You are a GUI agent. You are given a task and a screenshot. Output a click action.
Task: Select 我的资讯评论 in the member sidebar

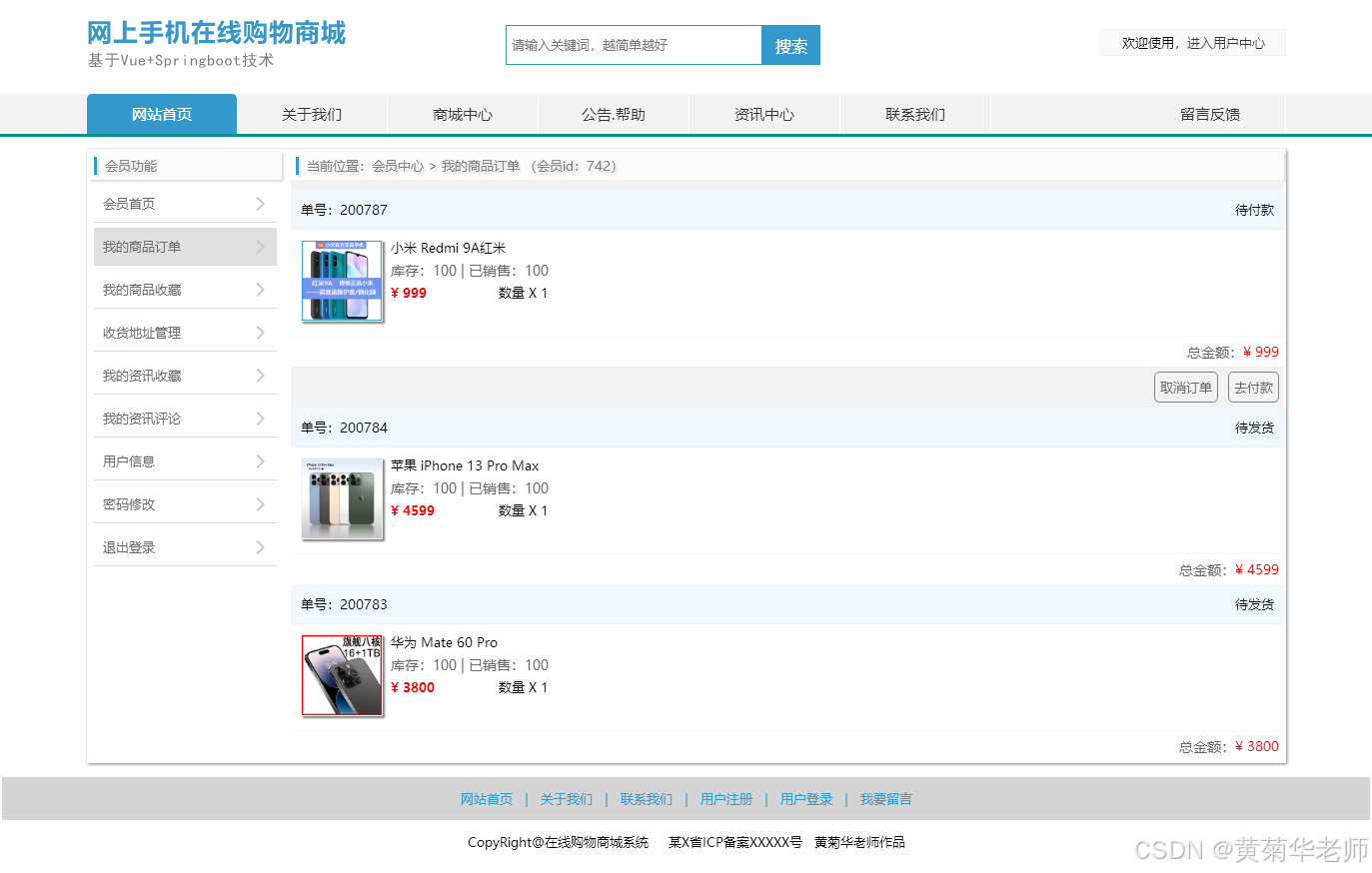(185, 419)
